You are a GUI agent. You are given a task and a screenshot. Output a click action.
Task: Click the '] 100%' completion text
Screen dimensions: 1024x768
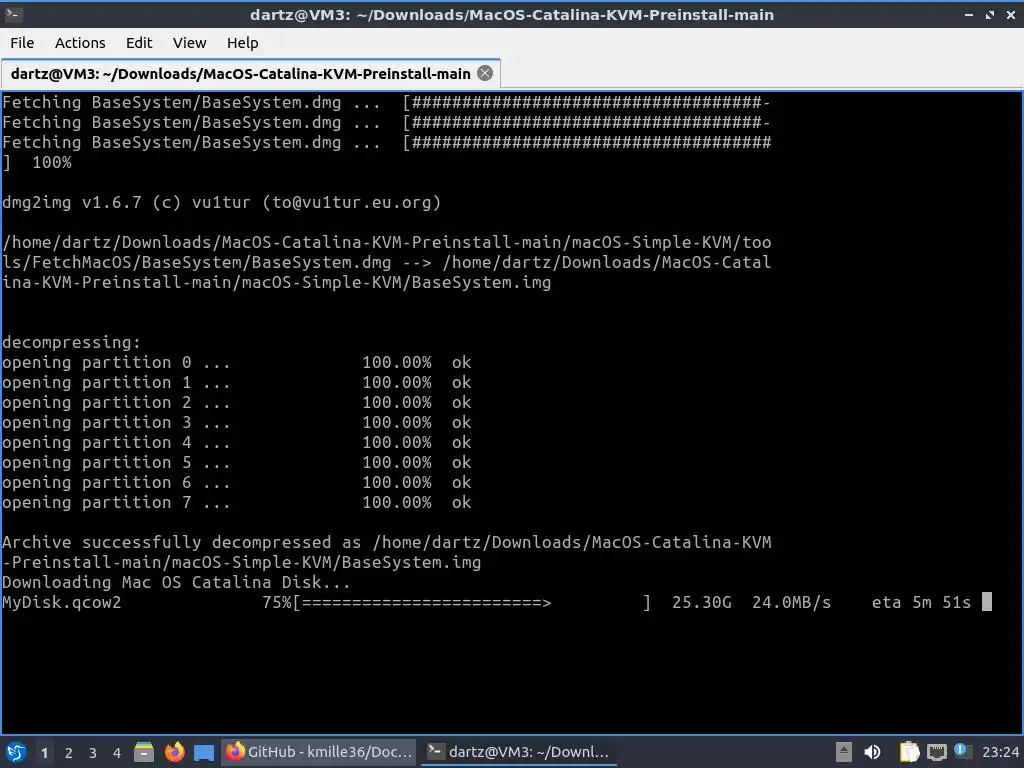(37, 163)
